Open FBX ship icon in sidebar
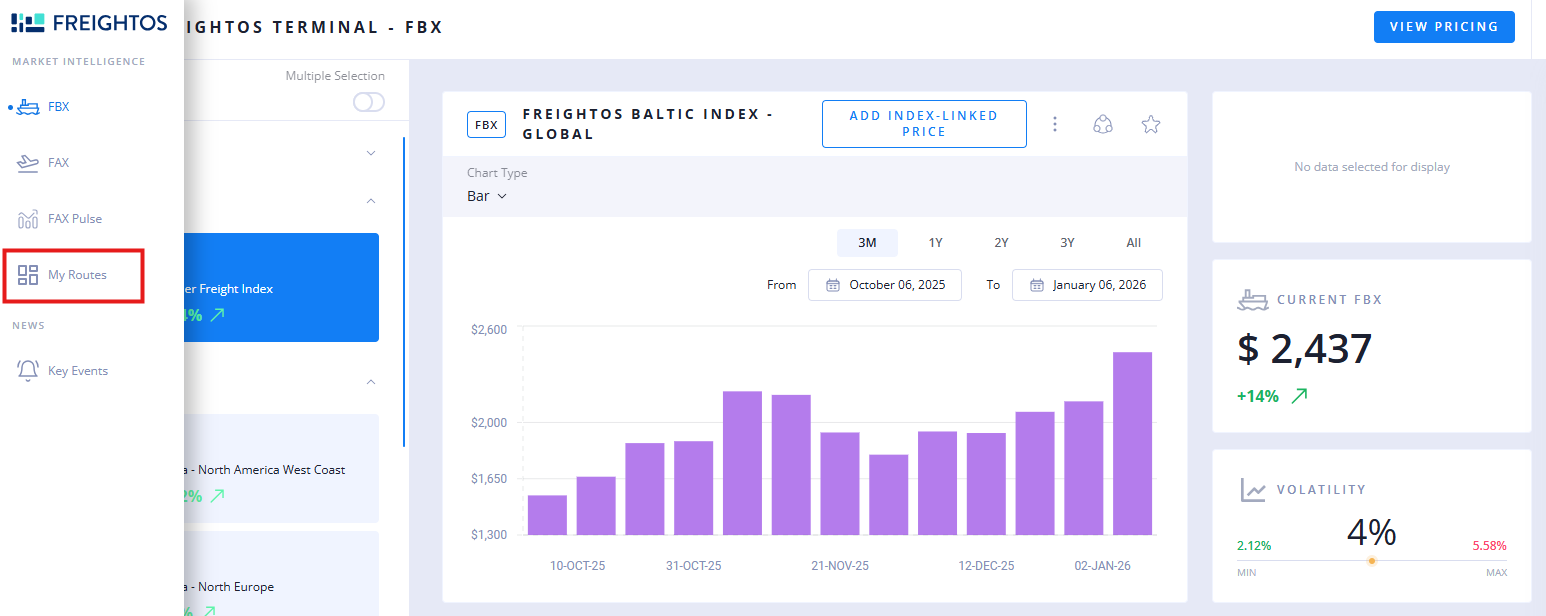 coord(29,106)
